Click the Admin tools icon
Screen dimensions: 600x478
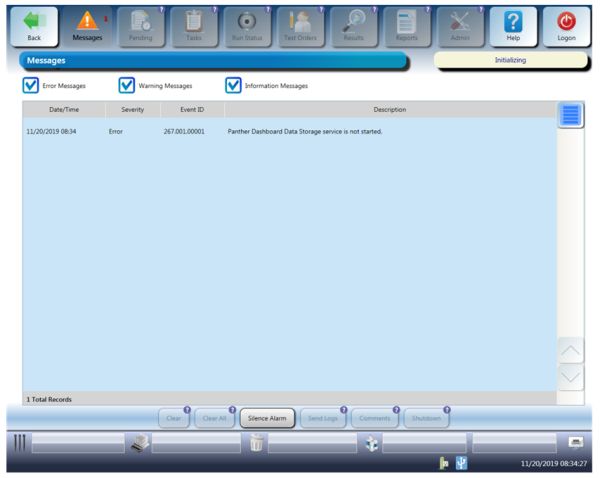click(x=460, y=21)
